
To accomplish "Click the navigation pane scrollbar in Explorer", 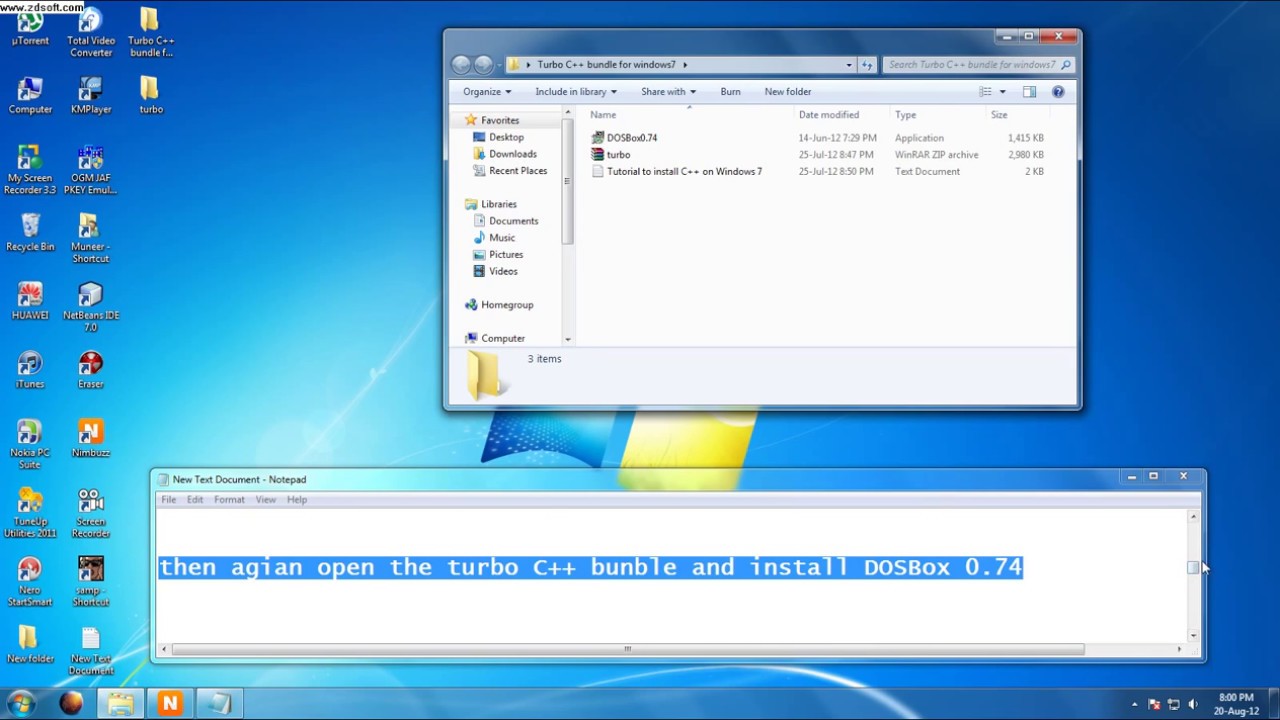I will pos(568,181).
